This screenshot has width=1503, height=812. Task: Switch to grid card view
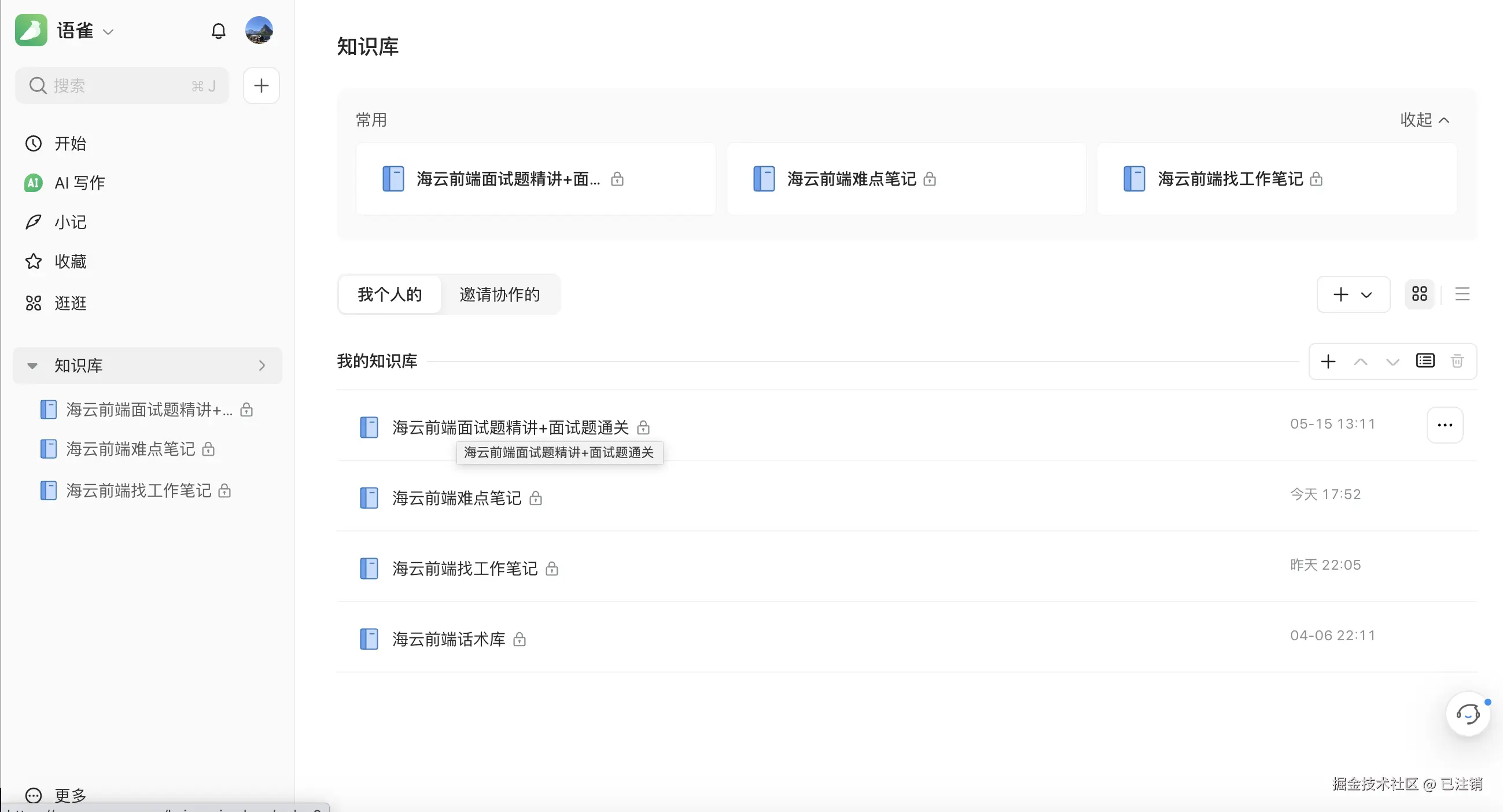point(1419,294)
